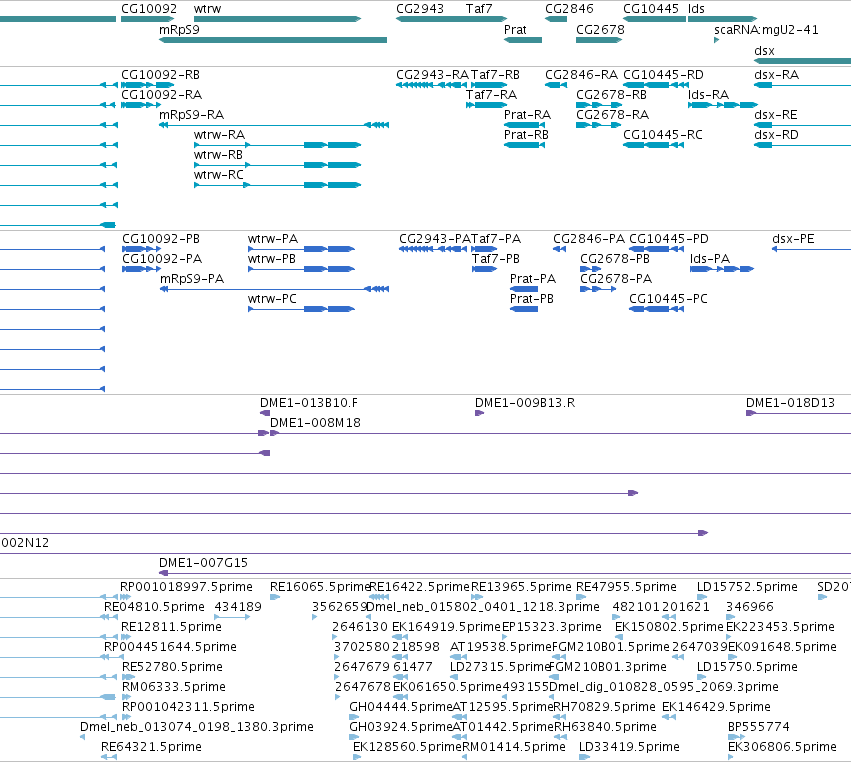Select EST Dmel_neb_013074_0198_1380.3prime
The width and height of the screenshot is (851, 762).
pos(82,737)
